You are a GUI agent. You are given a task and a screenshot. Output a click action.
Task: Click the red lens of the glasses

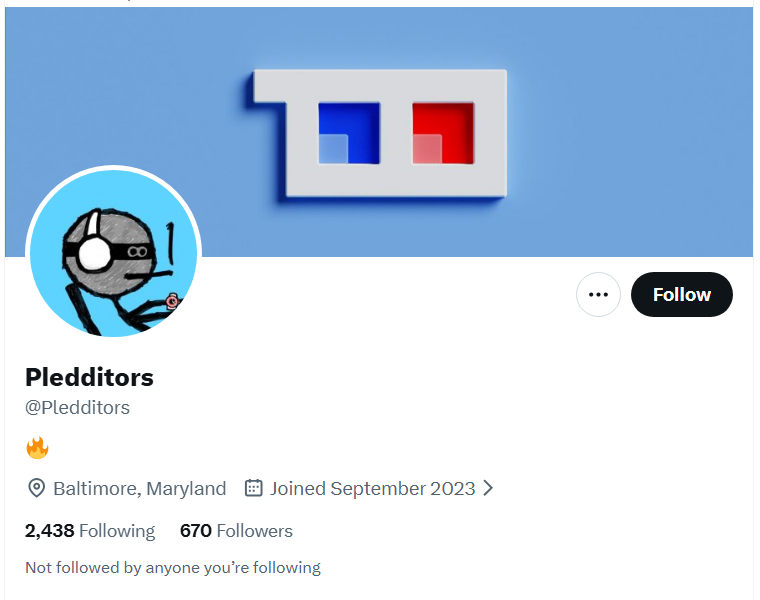(443, 133)
